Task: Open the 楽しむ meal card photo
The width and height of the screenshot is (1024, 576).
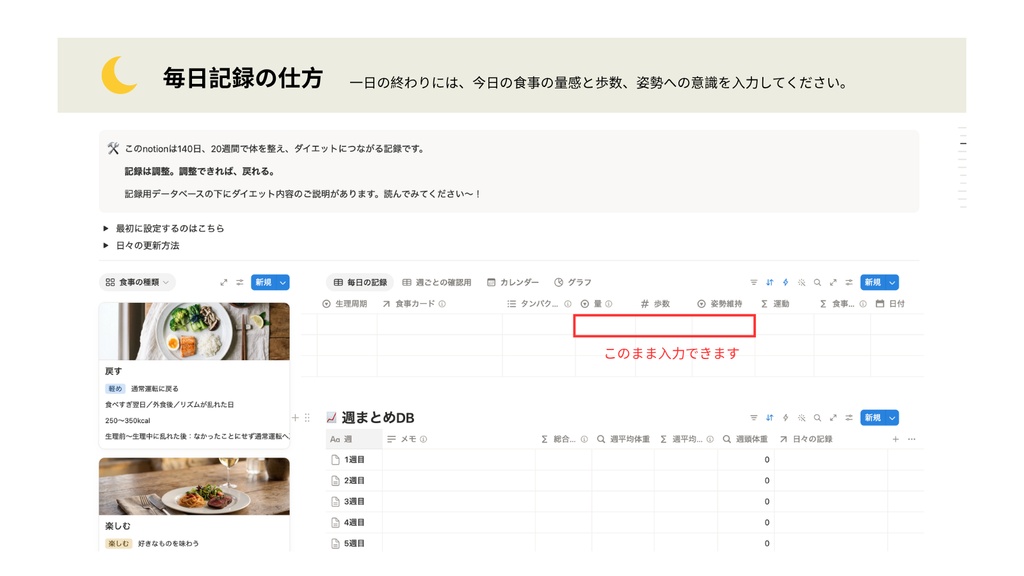Action: [194, 486]
